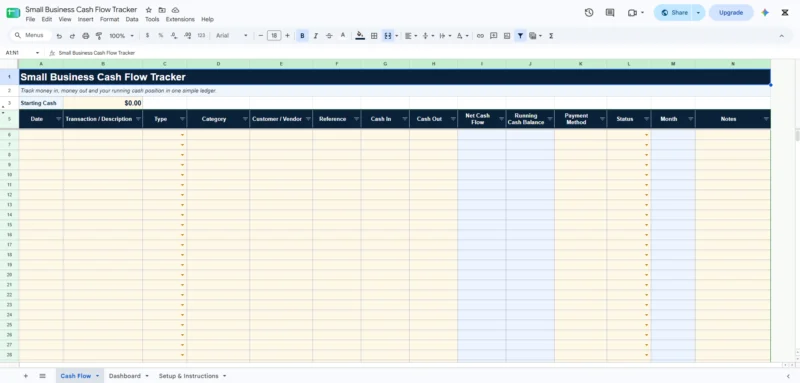Open the Edit menu
Viewport: 800px width, 383px height.
click(46, 19)
